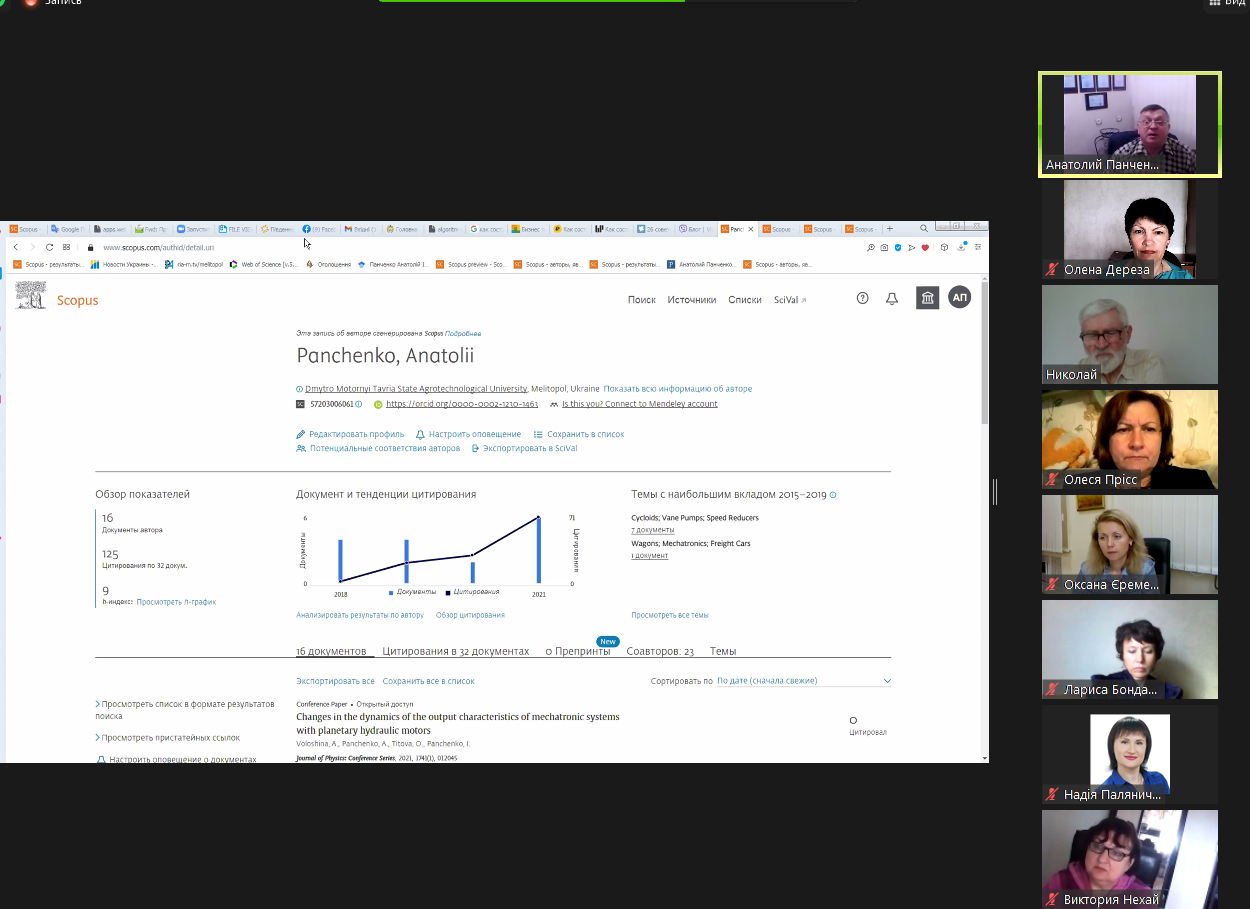Open the Gmail browser tab
Screen dimensions: 1250x909
(x=360, y=229)
